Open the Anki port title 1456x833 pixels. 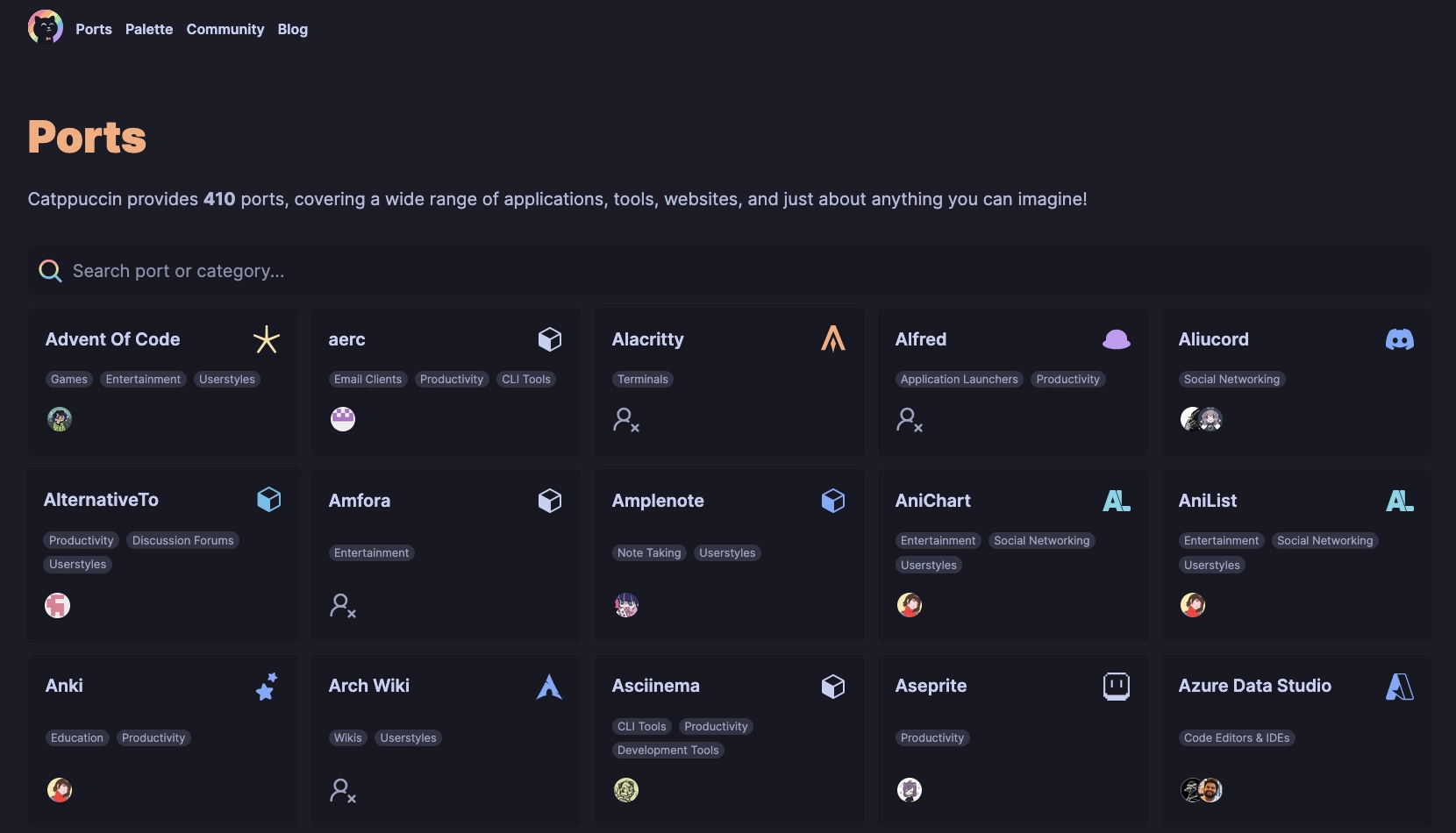tap(64, 686)
